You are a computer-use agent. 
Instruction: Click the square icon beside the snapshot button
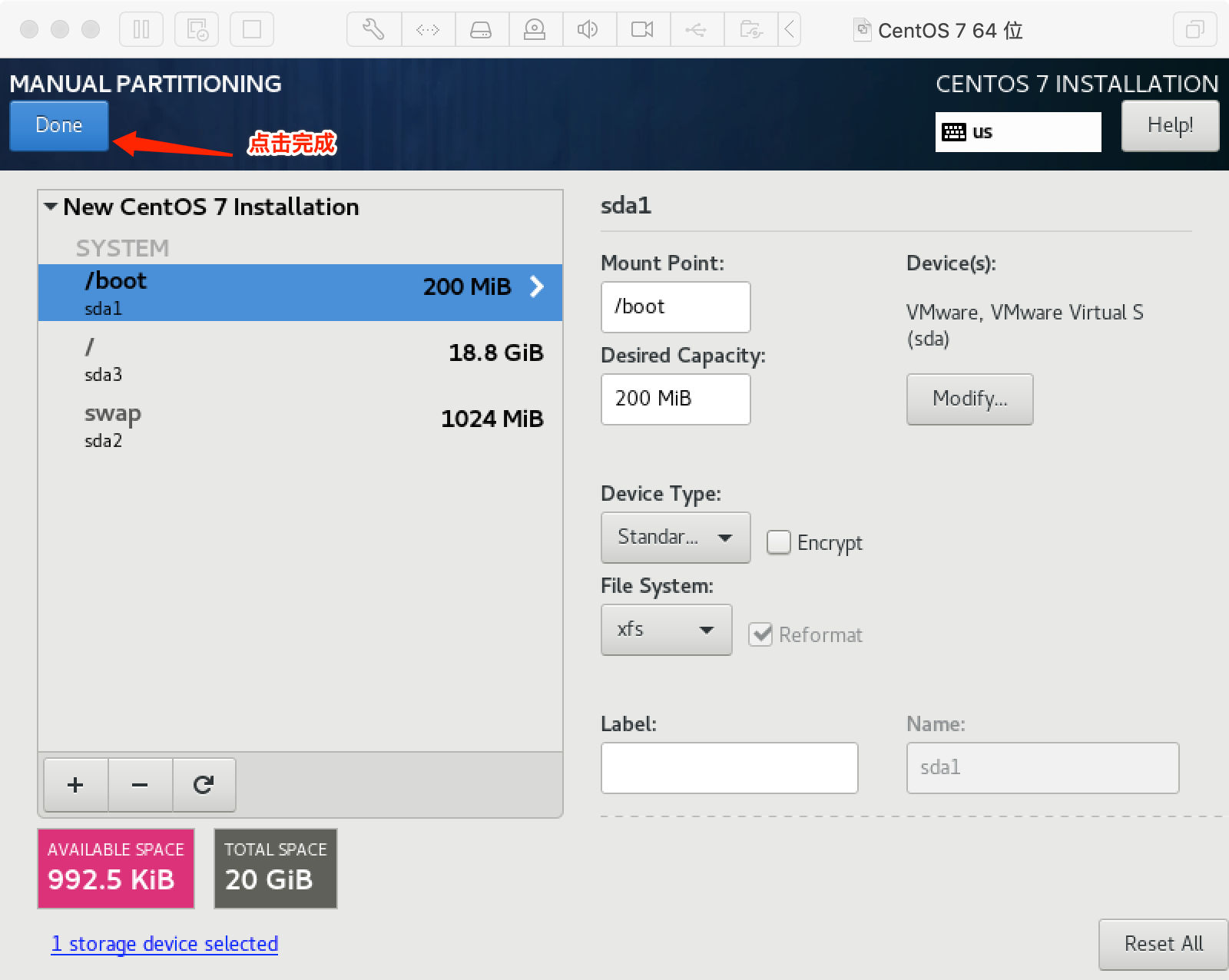click(x=252, y=30)
